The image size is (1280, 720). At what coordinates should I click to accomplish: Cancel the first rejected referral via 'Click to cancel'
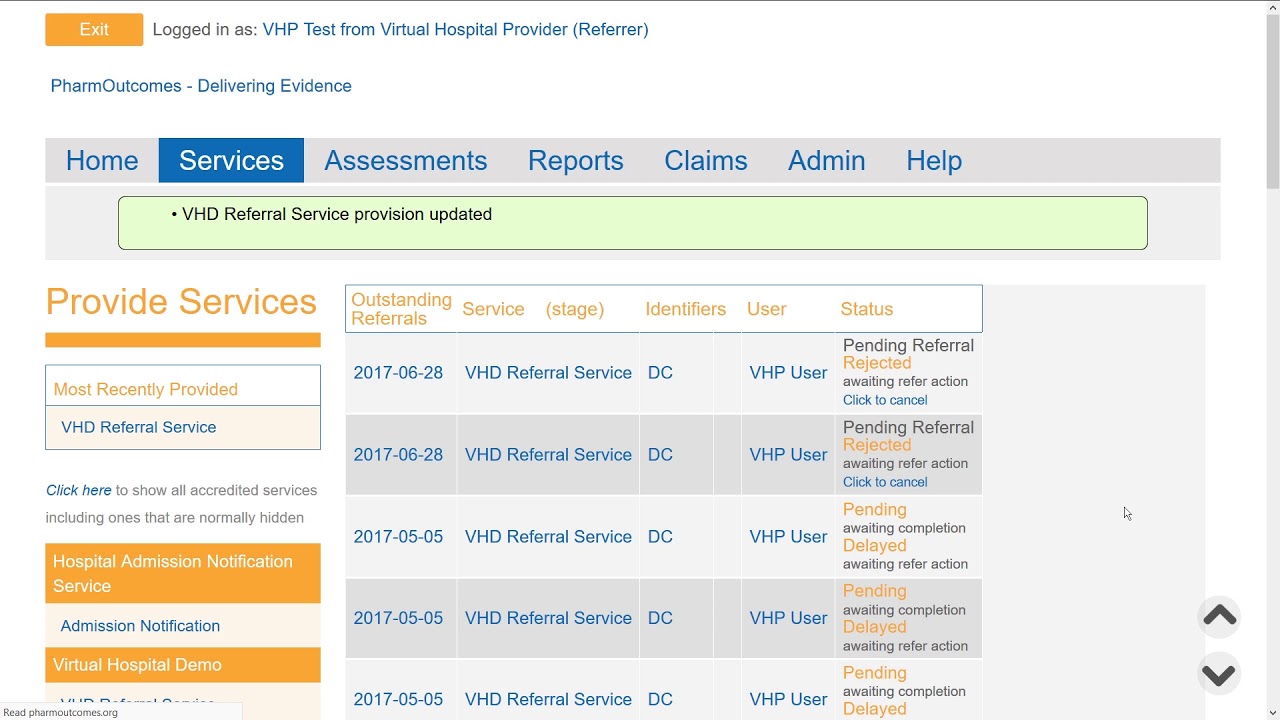pyautogui.click(x=885, y=400)
